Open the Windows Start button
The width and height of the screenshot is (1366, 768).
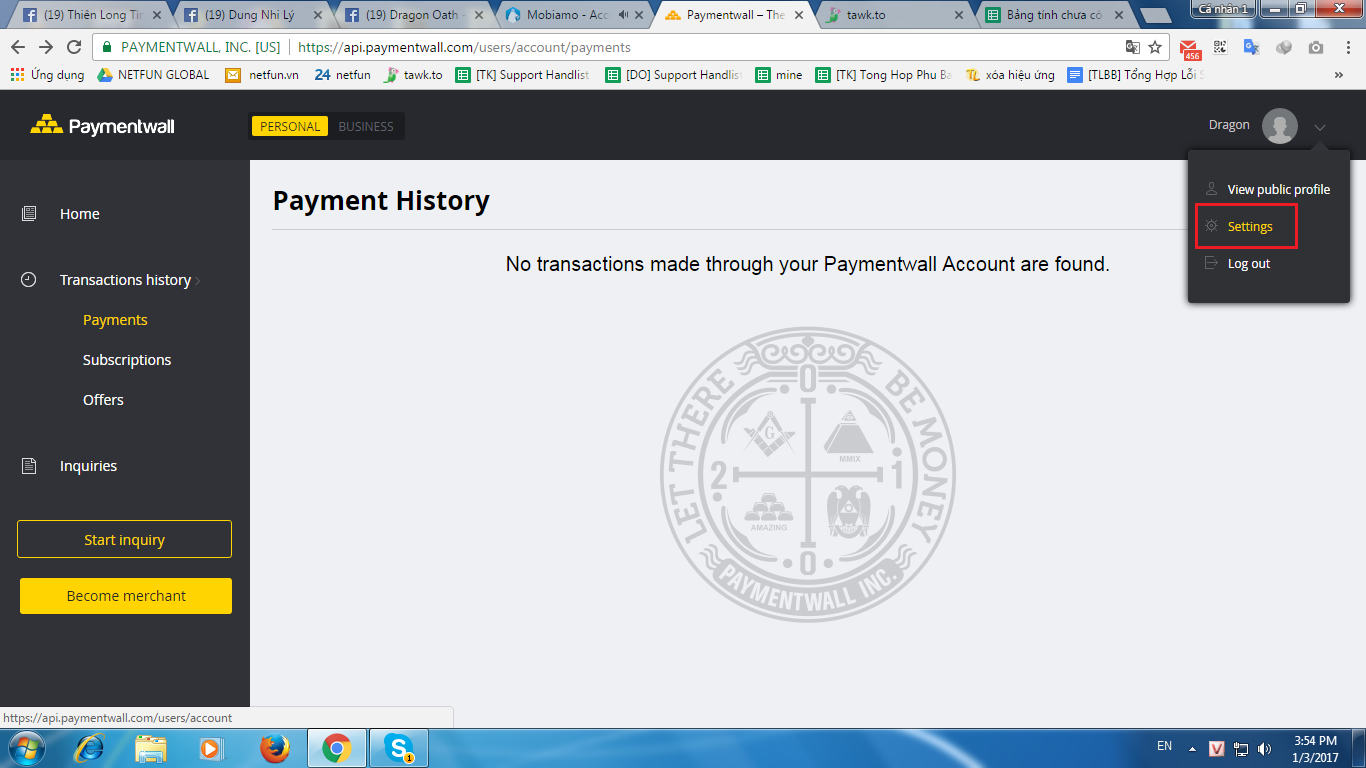pyautogui.click(x=28, y=748)
